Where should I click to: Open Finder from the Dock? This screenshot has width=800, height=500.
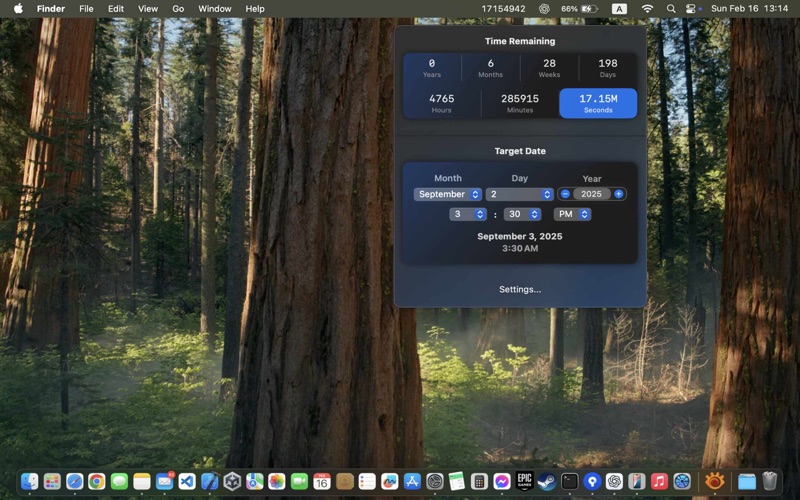pos(30,481)
